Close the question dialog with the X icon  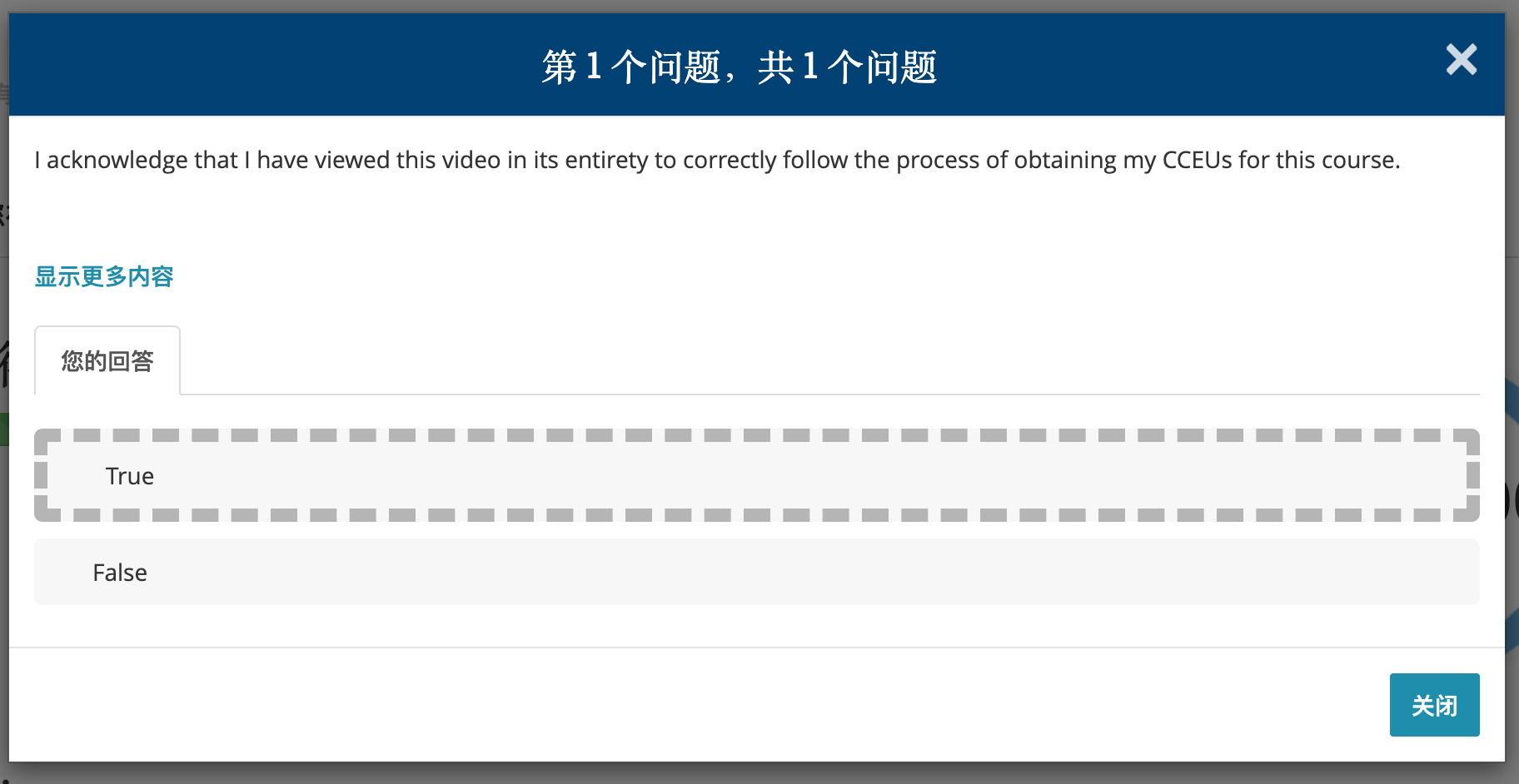click(x=1461, y=60)
